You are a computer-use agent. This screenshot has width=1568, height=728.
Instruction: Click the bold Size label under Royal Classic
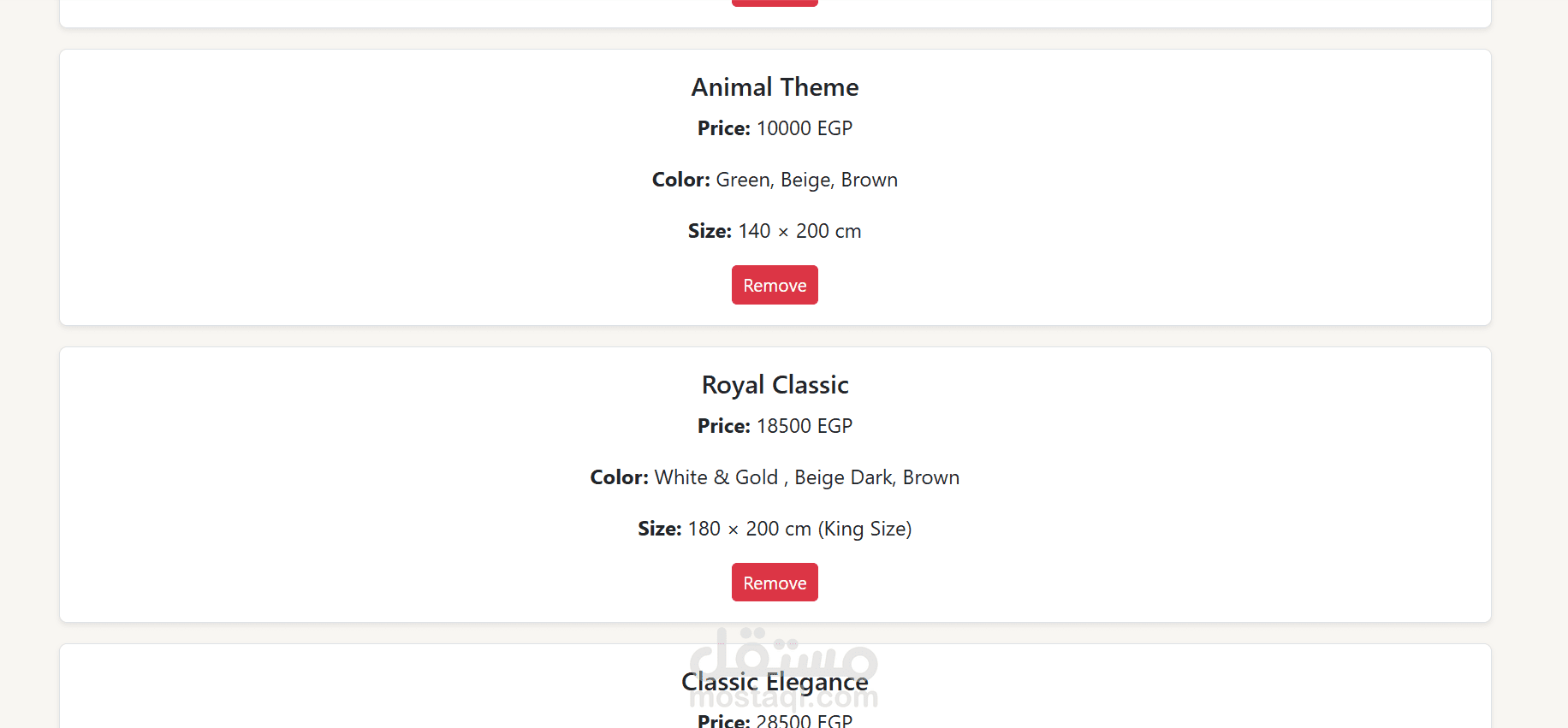[x=659, y=529]
